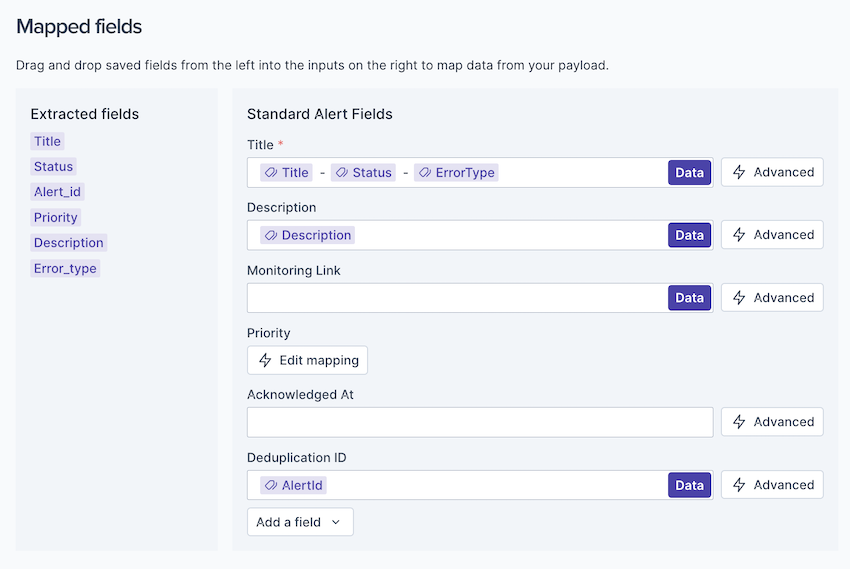The height and width of the screenshot is (569, 850).
Task: Click into the Acknowledged At input field
Action: click(479, 422)
